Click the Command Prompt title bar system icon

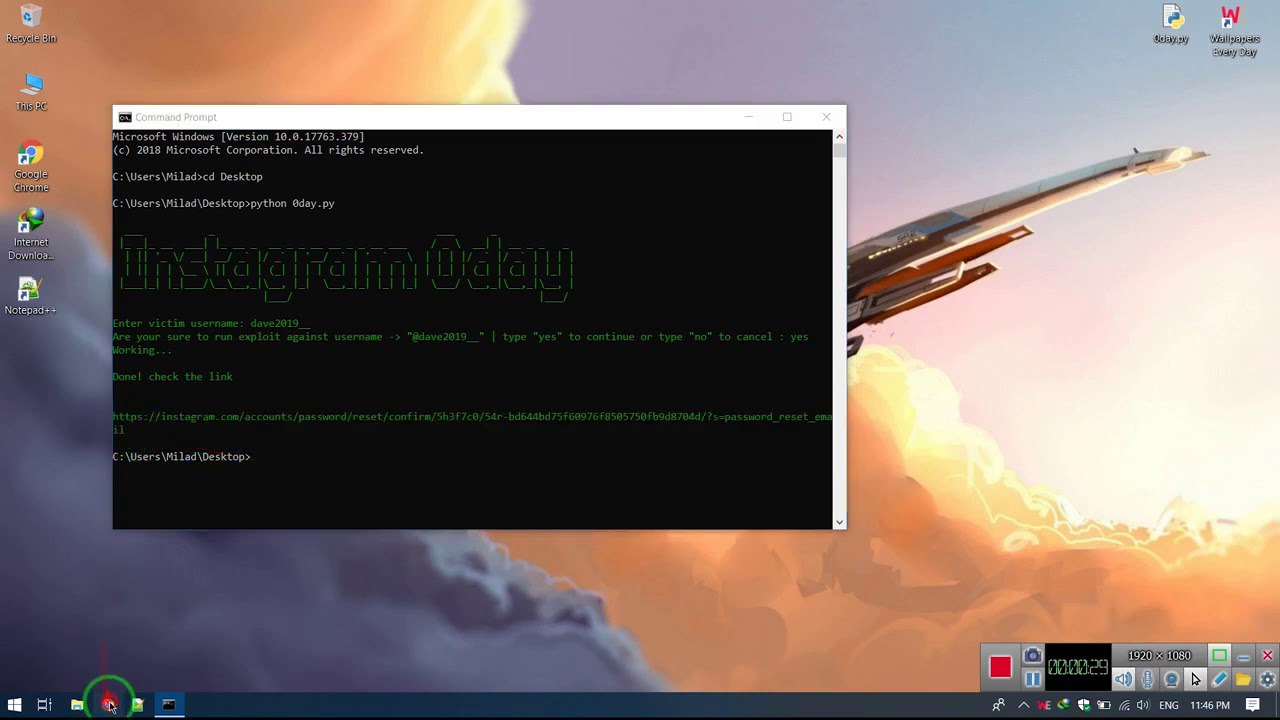coord(125,117)
